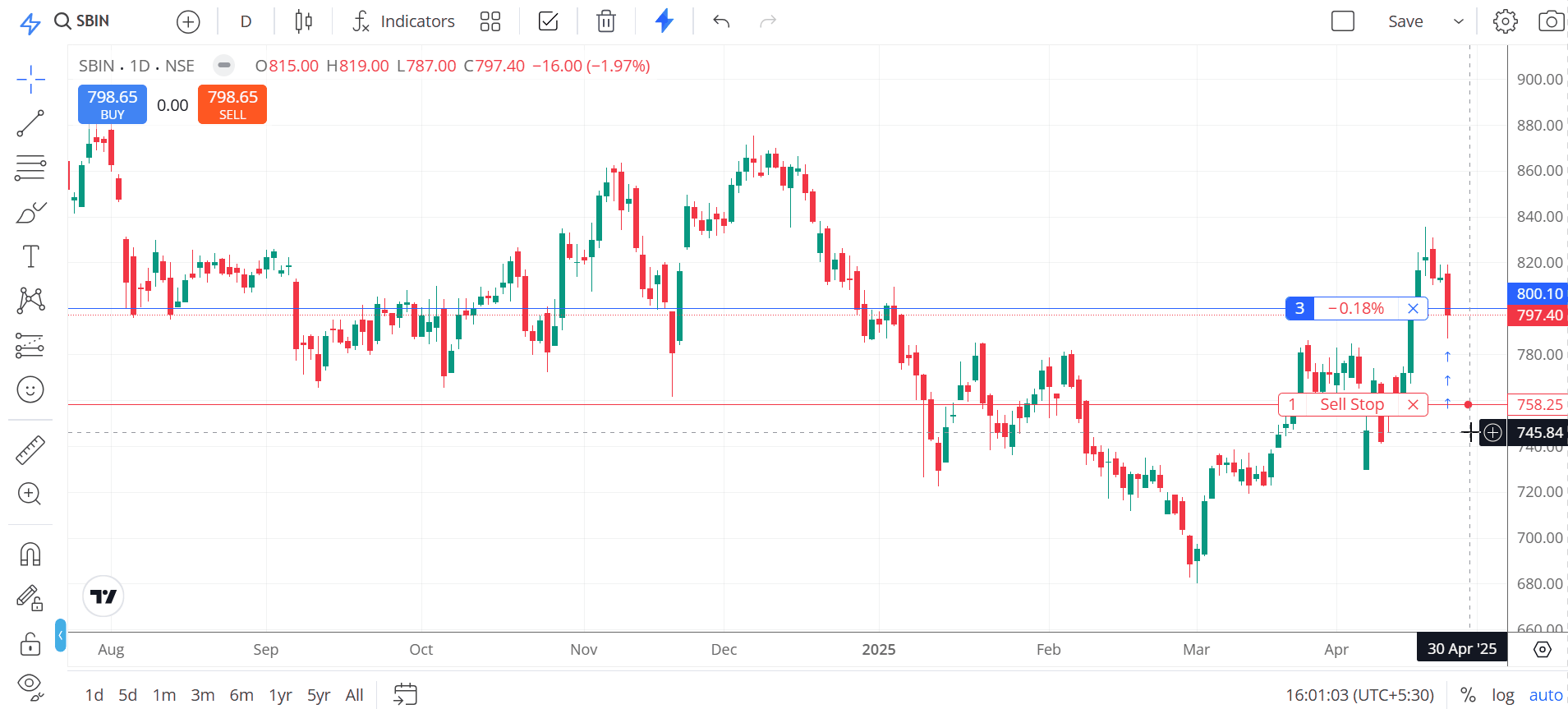
Task: Click the 758.25 sell stop price label
Action: (x=1538, y=404)
